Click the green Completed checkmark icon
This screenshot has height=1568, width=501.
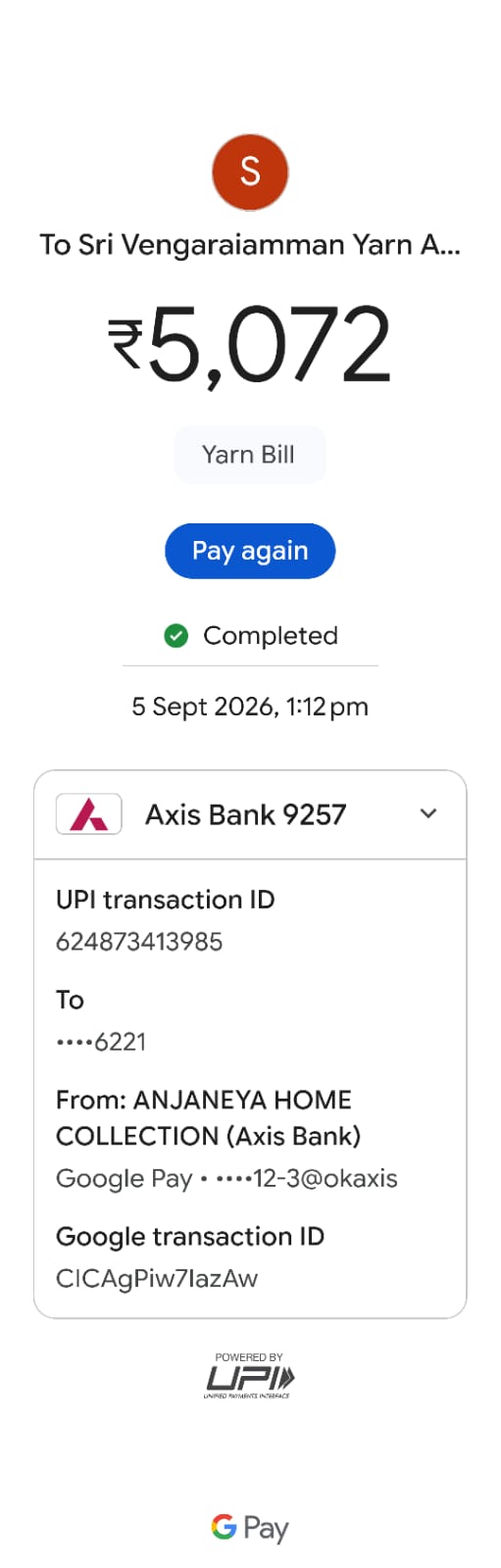(175, 636)
